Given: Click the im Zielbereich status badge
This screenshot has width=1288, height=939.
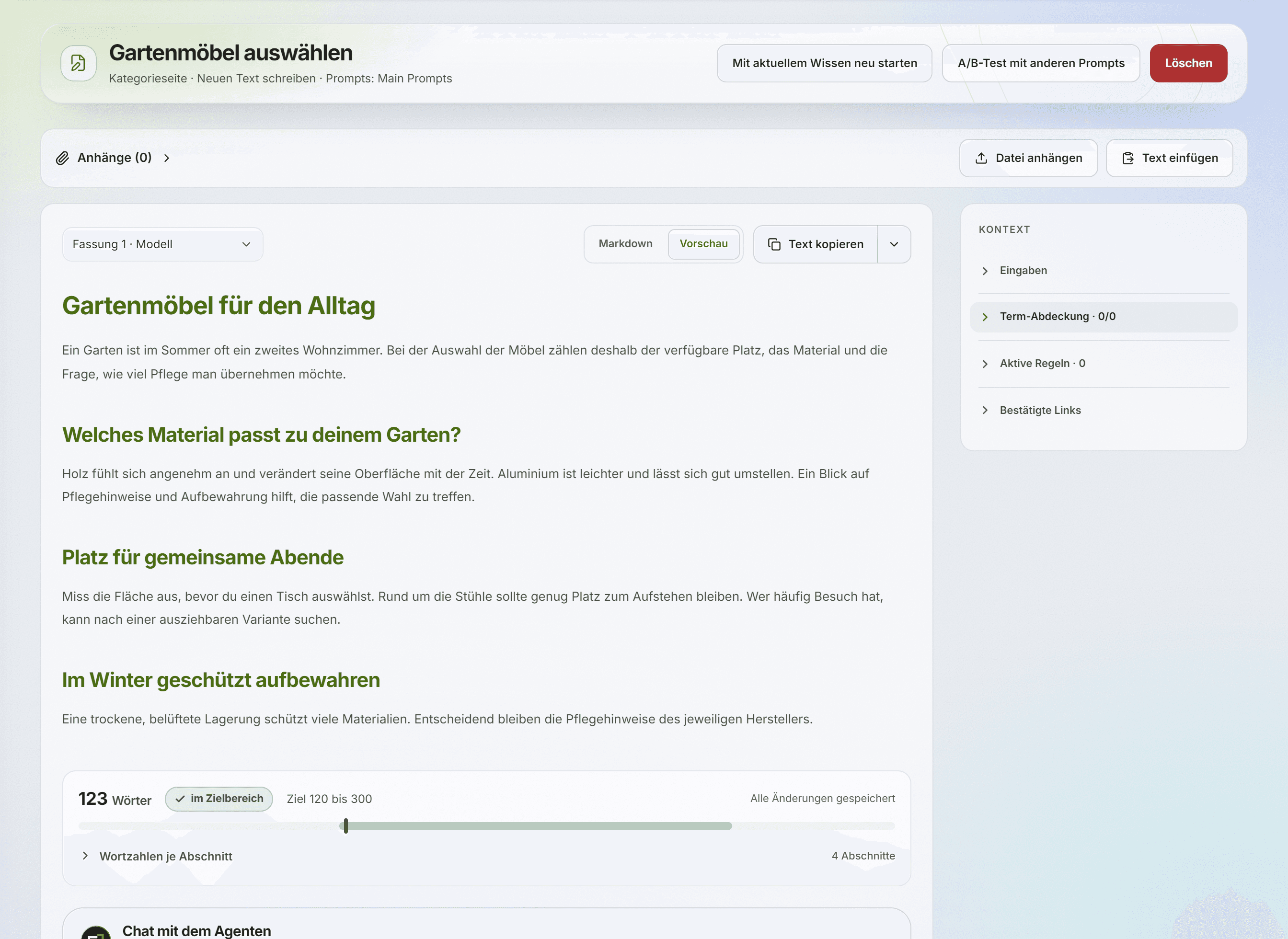Looking at the screenshot, I should pos(219,799).
